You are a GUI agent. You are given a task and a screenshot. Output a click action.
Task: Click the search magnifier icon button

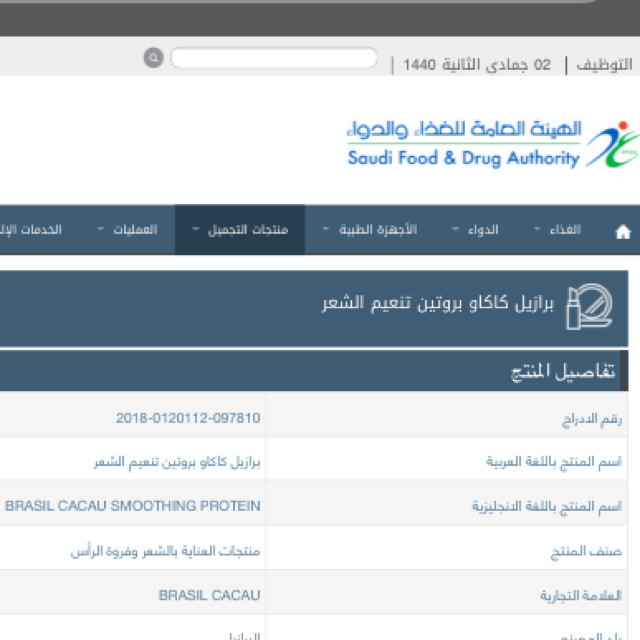(x=153, y=58)
